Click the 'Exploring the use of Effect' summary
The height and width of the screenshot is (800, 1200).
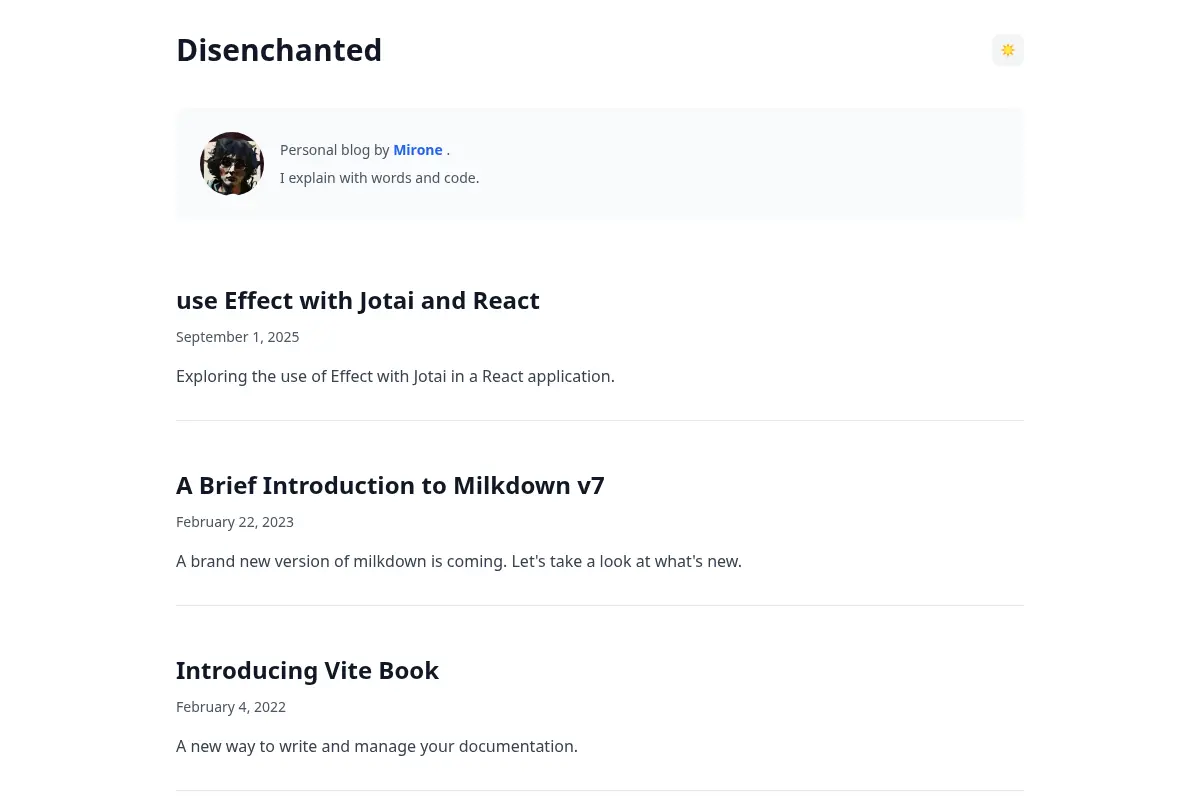pos(395,377)
